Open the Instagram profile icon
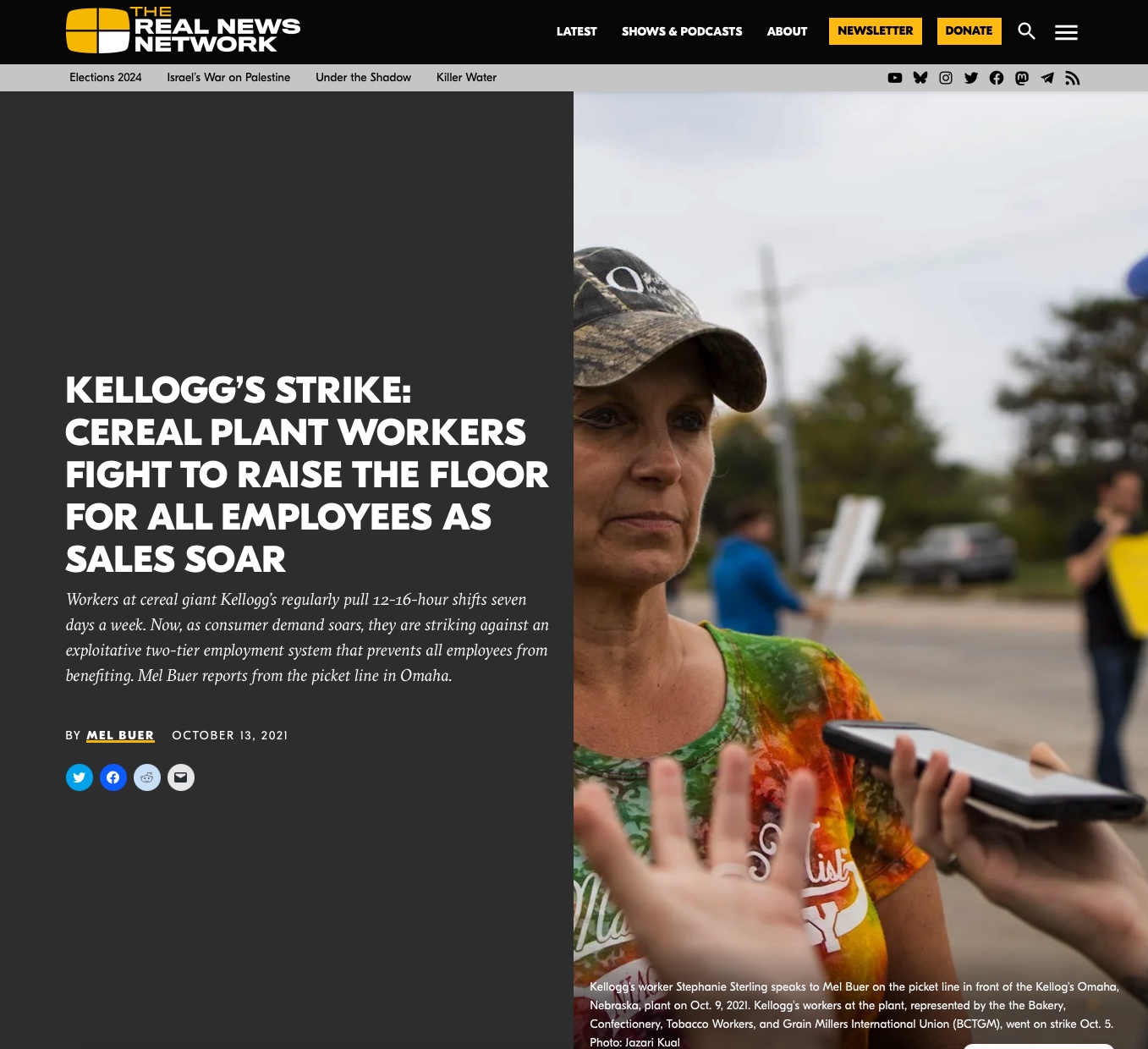This screenshot has height=1049, width=1148. (x=946, y=78)
